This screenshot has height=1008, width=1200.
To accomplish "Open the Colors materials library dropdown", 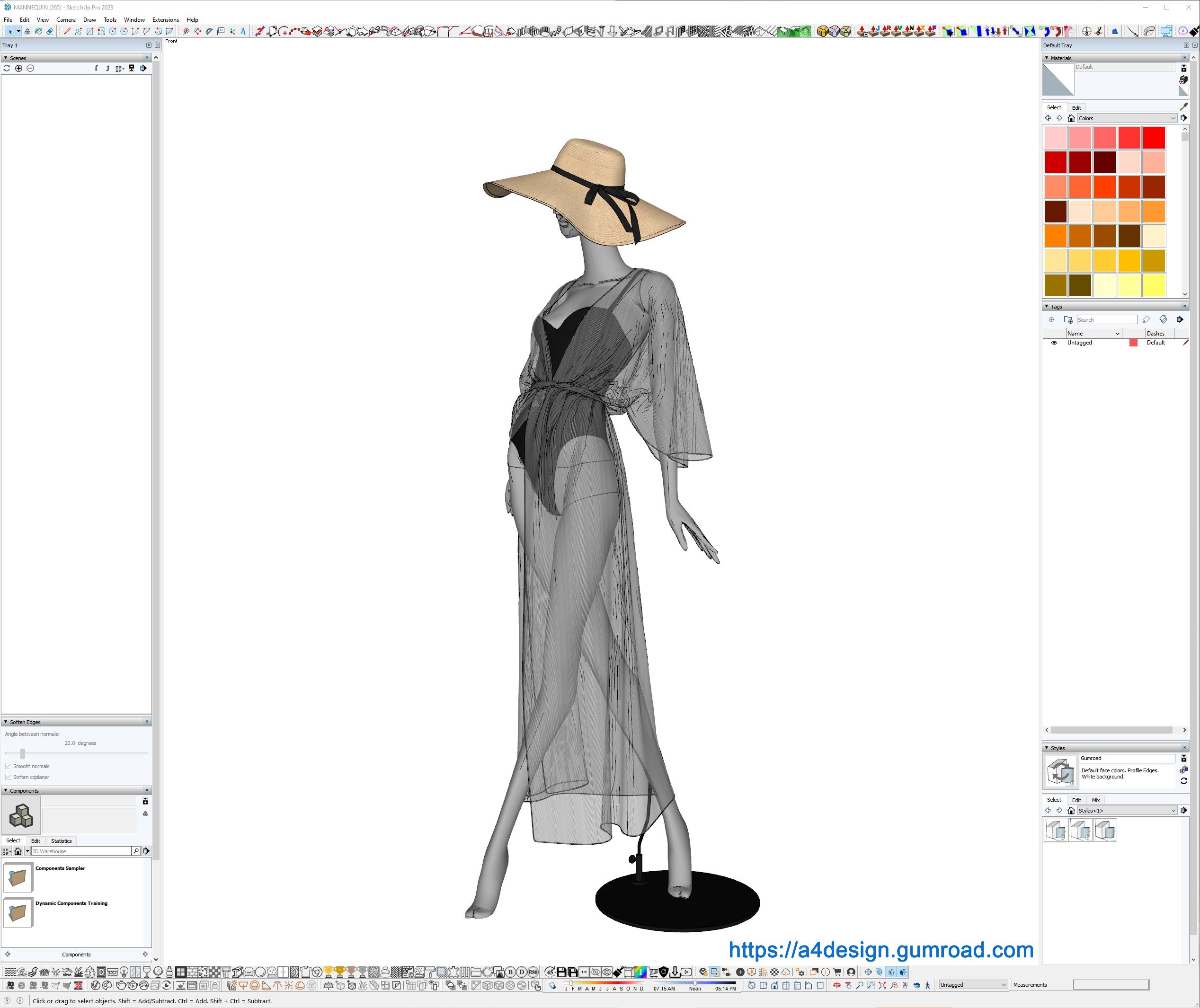I will (x=1173, y=118).
